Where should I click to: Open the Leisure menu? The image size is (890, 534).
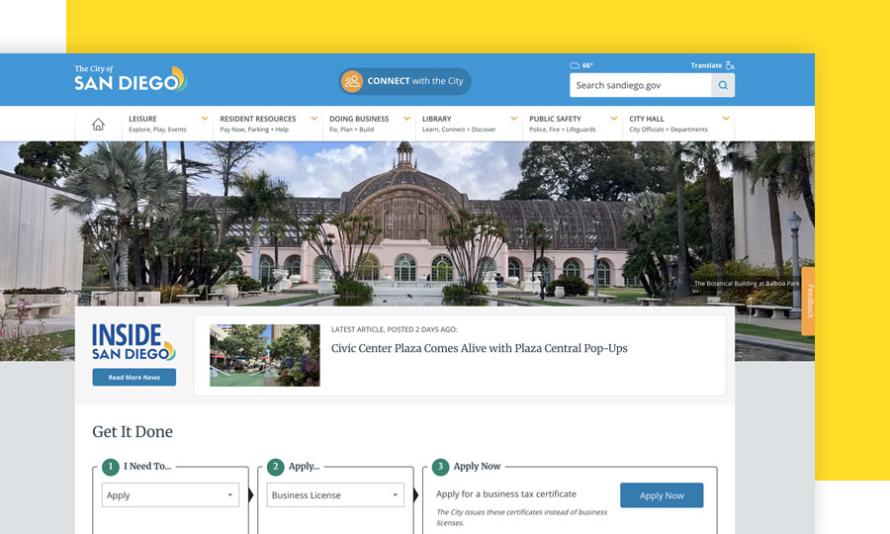point(167,124)
